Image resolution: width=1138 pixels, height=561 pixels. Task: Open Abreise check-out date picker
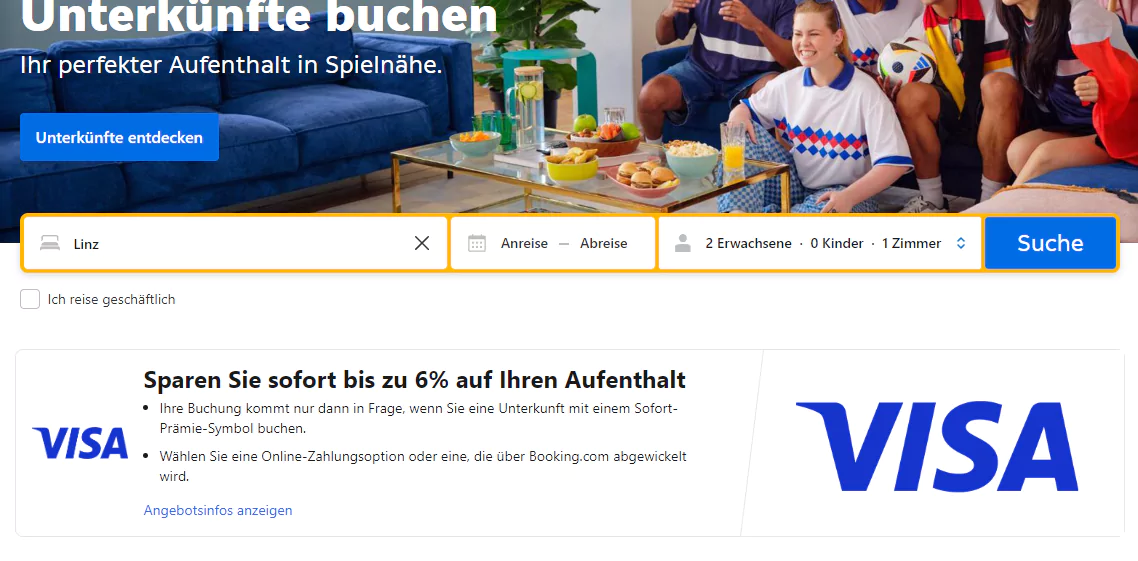pos(603,243)
